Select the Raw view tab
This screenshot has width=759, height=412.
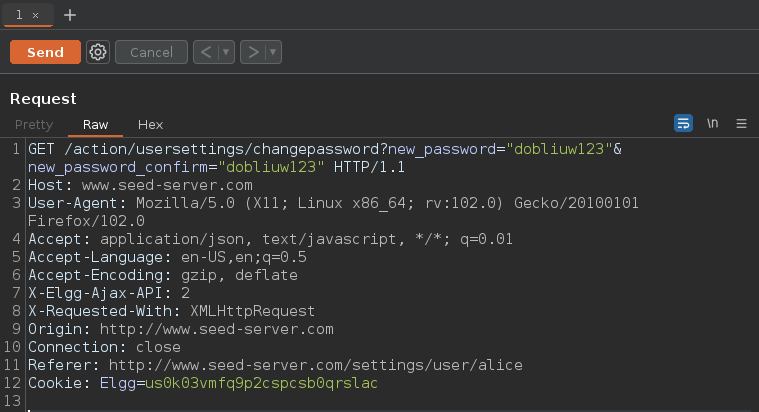pos(96,124)
